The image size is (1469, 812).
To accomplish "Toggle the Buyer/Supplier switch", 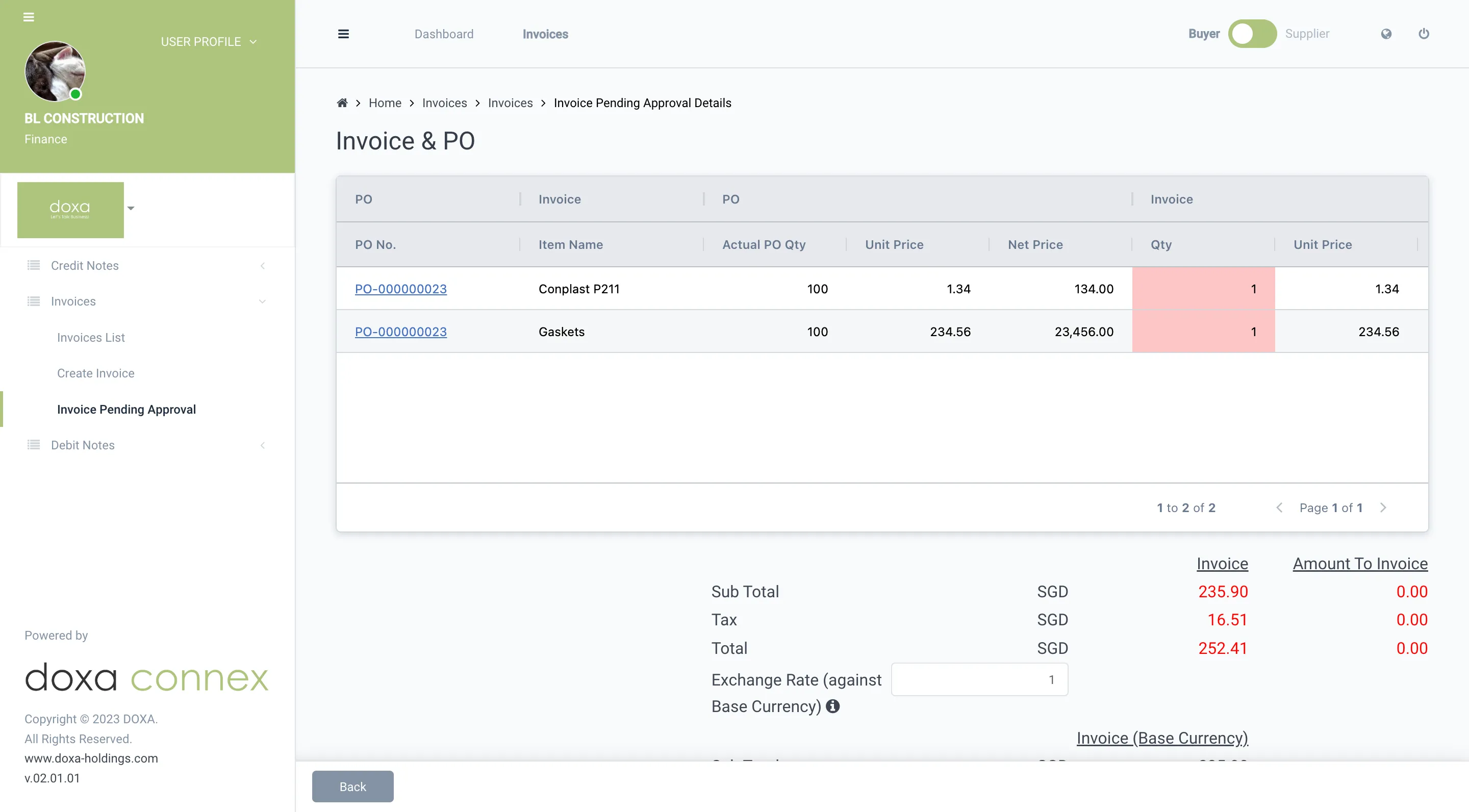I will point(1252,34).
